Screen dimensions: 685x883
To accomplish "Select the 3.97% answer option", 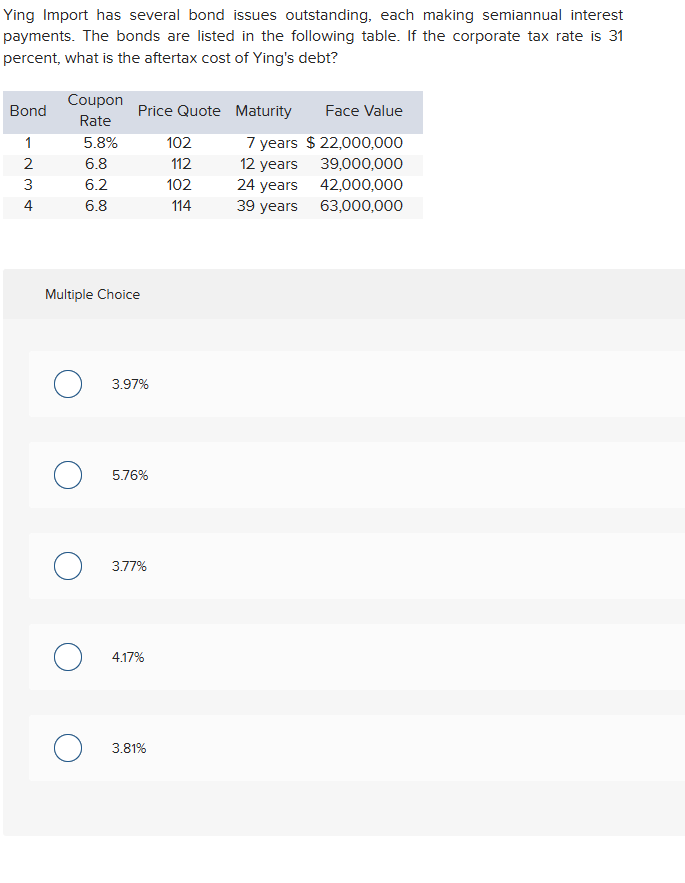I will tap(67, 384).
